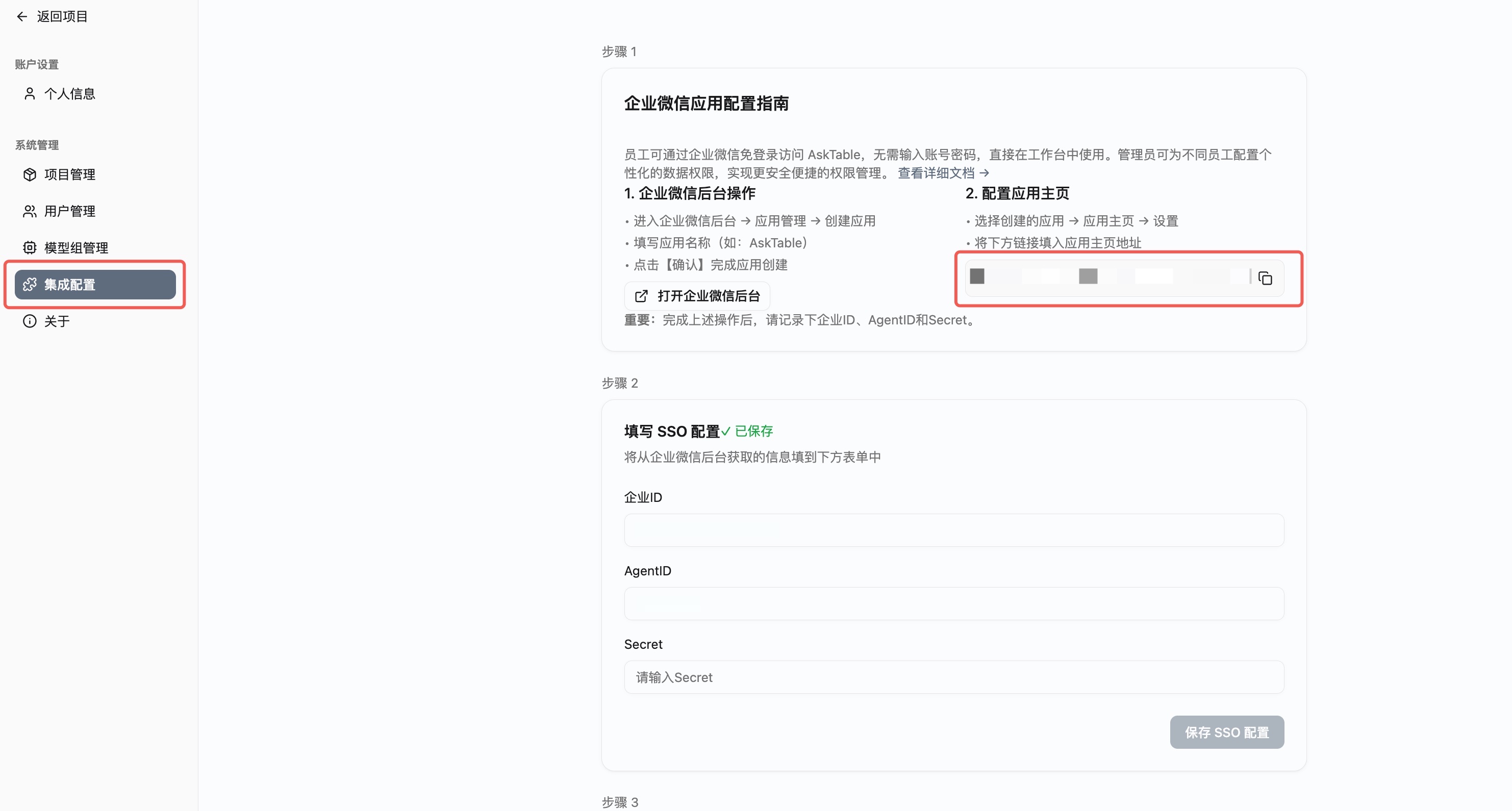Click the 模型组管理 chip icon
Screen dimensions: 1512x811
[x=30, y=248]
